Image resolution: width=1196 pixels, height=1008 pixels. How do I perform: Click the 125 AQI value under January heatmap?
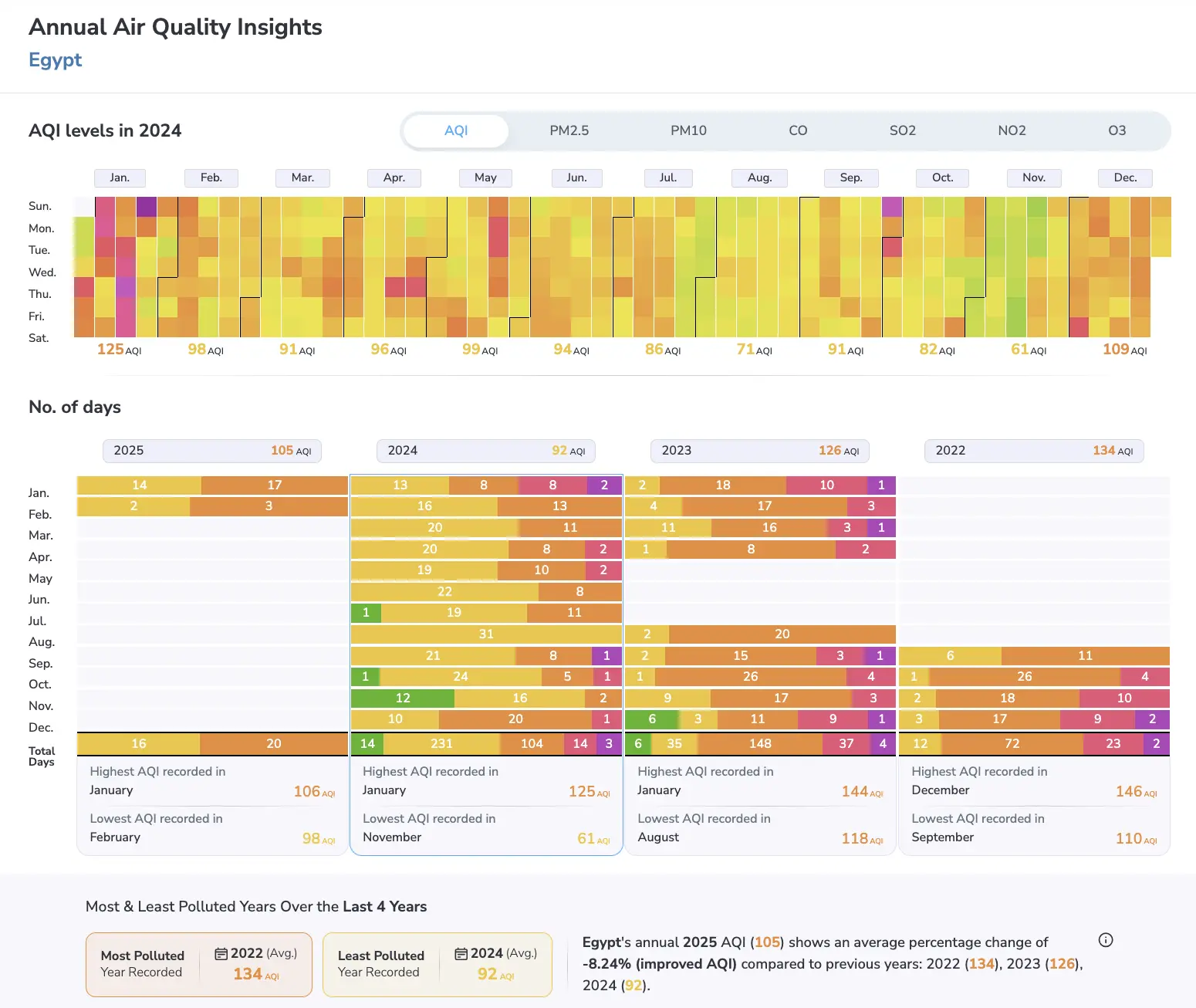[x=120, y=350]
